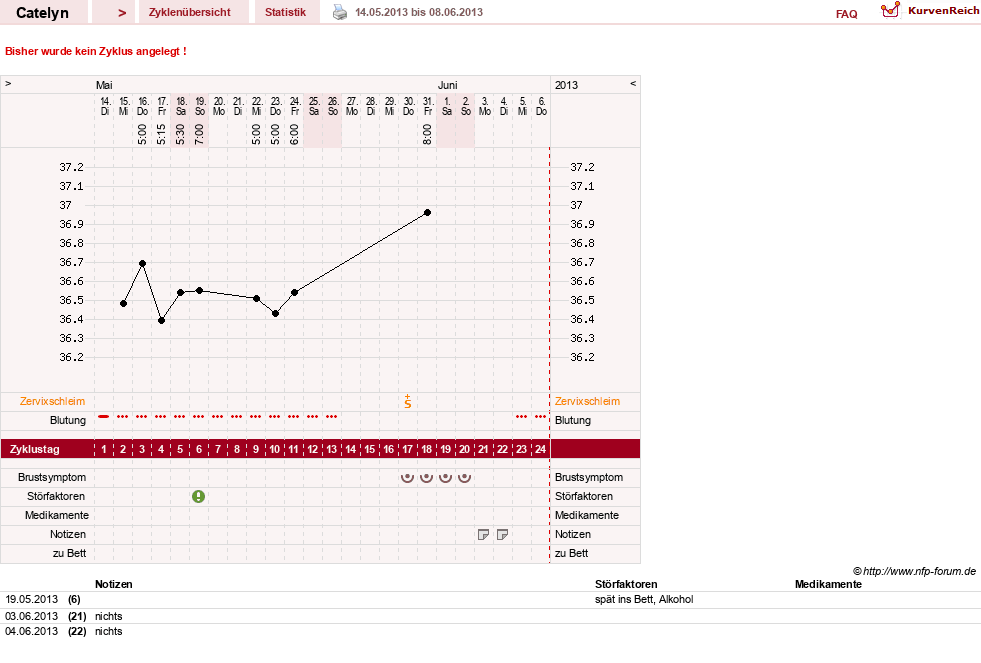Click the printer icon
The height and width of the screenshot is (663, 981).
340,12
